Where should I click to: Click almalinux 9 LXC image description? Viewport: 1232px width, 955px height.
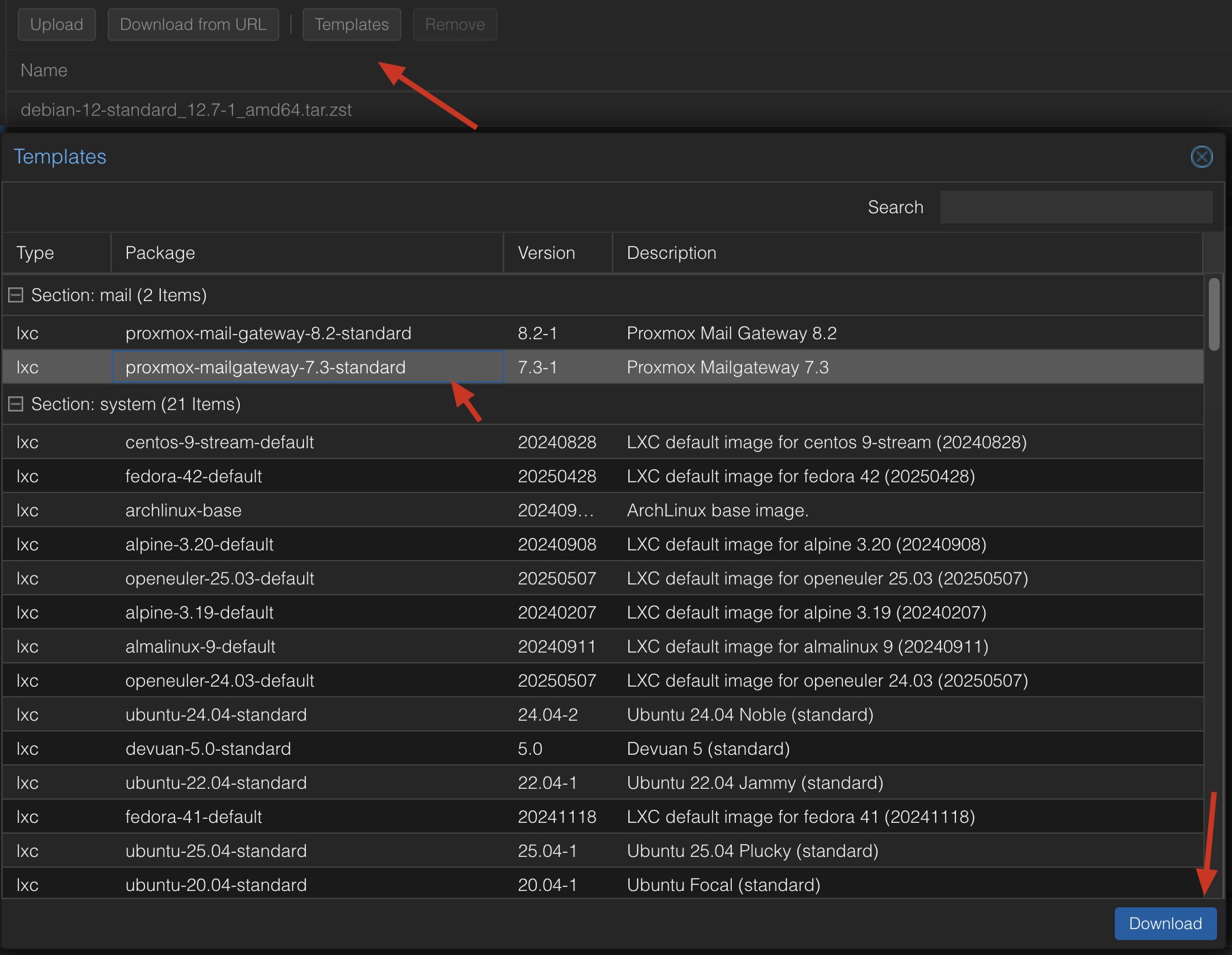[x=807, y=646]
